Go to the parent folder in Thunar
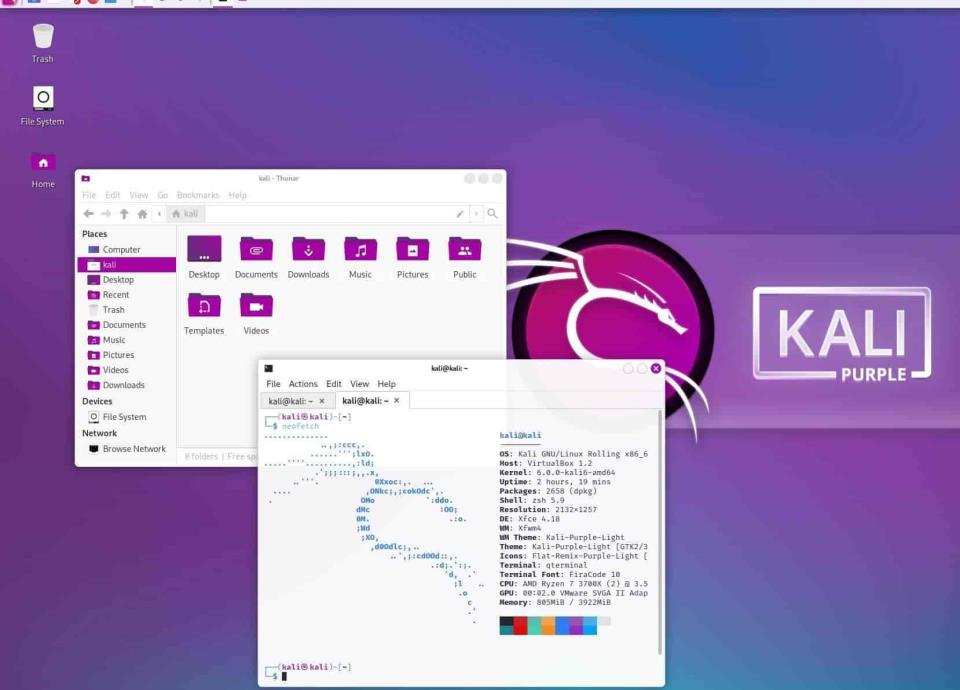960x690 pixels. 124,214
